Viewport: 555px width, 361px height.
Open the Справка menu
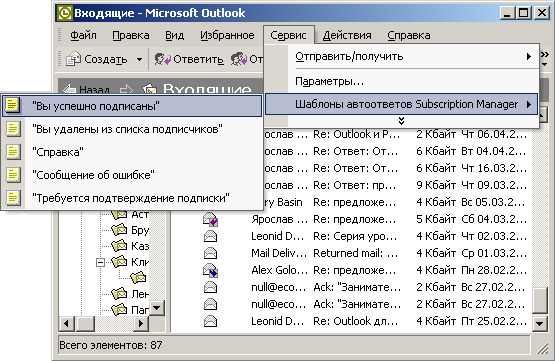pos(408,35)
